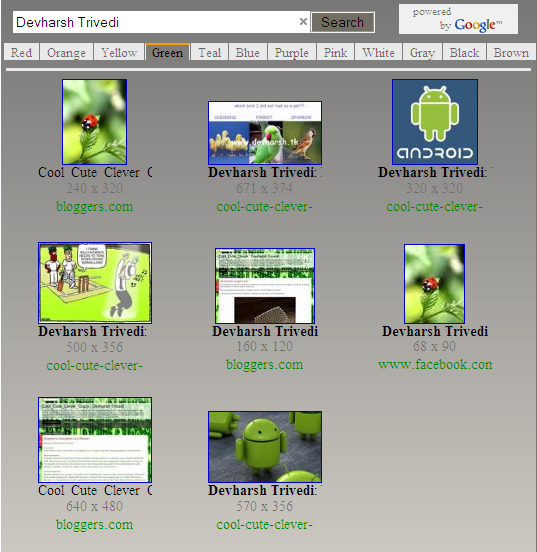The height and width of the screenshot is (552, 537).
Task: Select the Red color tab
Action: coord(21,52)
